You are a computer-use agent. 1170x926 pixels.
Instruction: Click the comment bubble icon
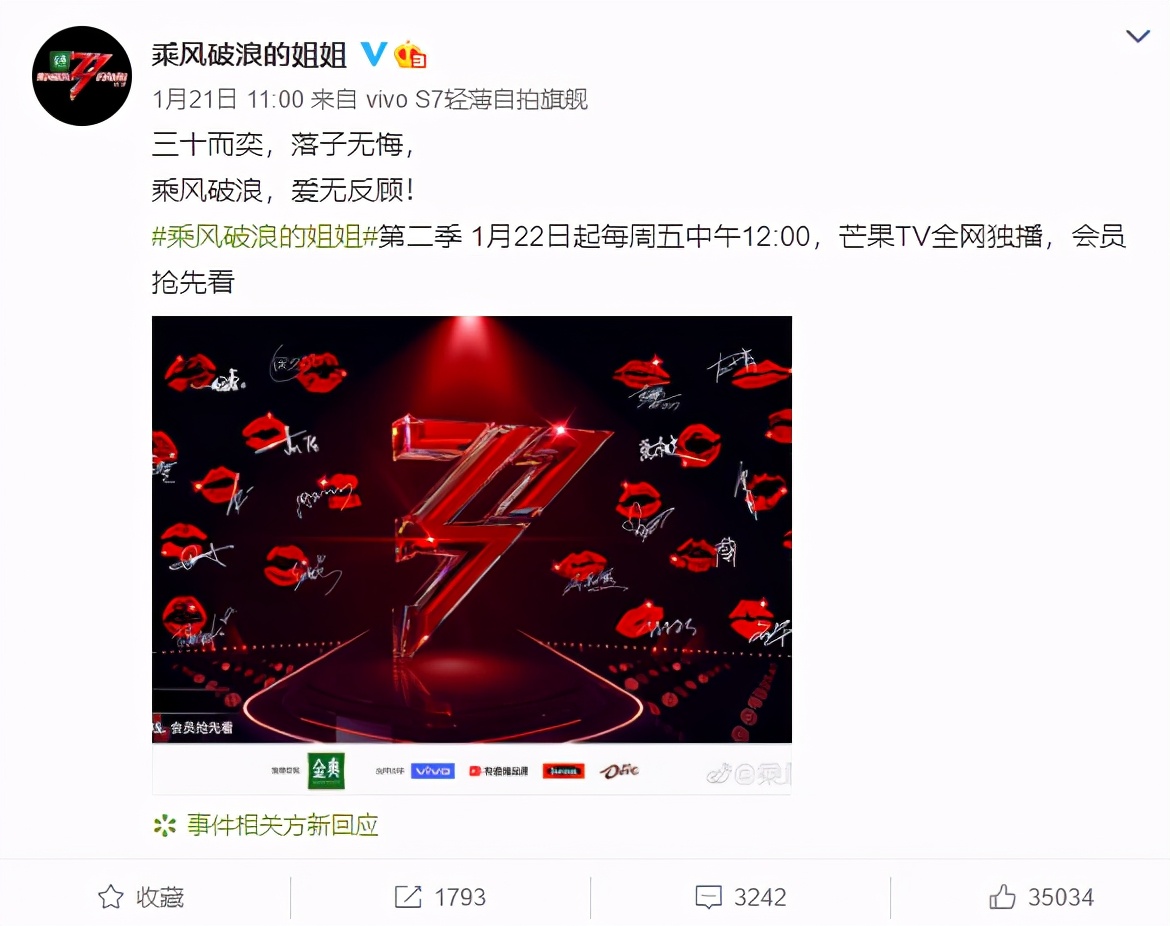708,897
